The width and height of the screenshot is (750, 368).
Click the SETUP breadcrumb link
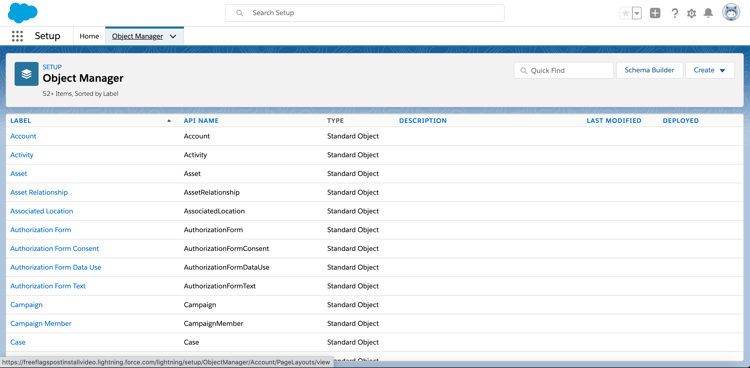pos(52,67)
